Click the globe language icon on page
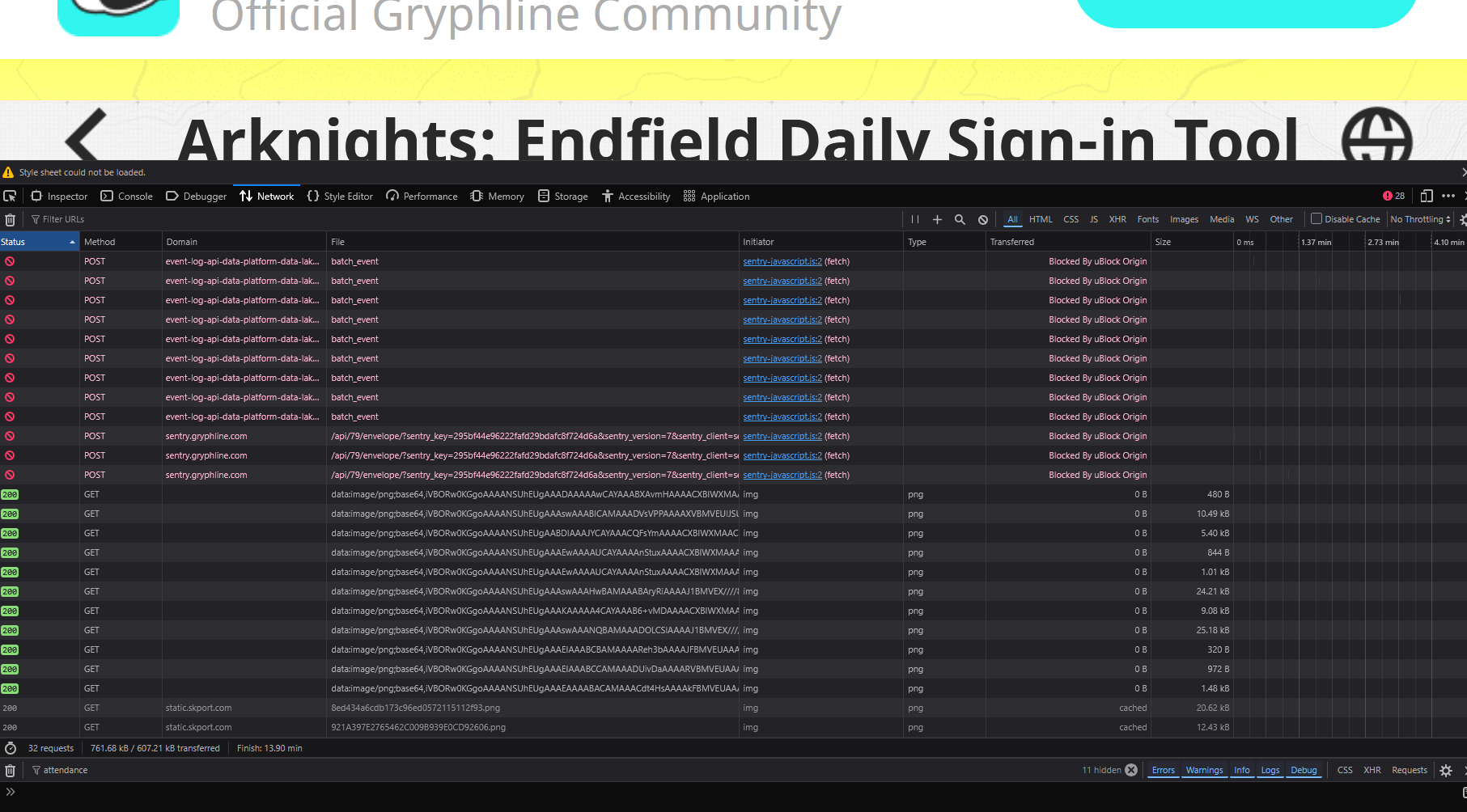1467x812 pixels. point(1376,134)
